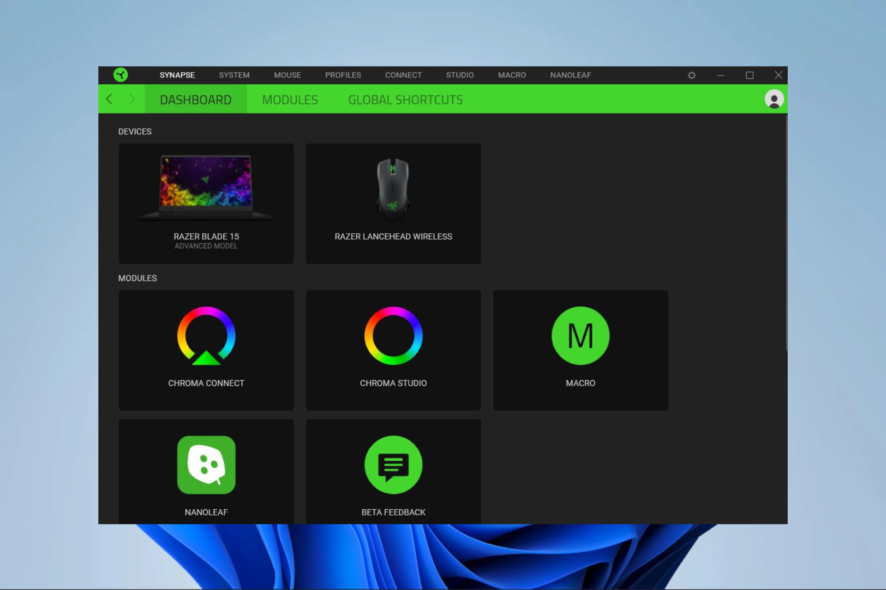
Task: Open the Chroma Studio ring icon
Action: [x=393, y=336]
